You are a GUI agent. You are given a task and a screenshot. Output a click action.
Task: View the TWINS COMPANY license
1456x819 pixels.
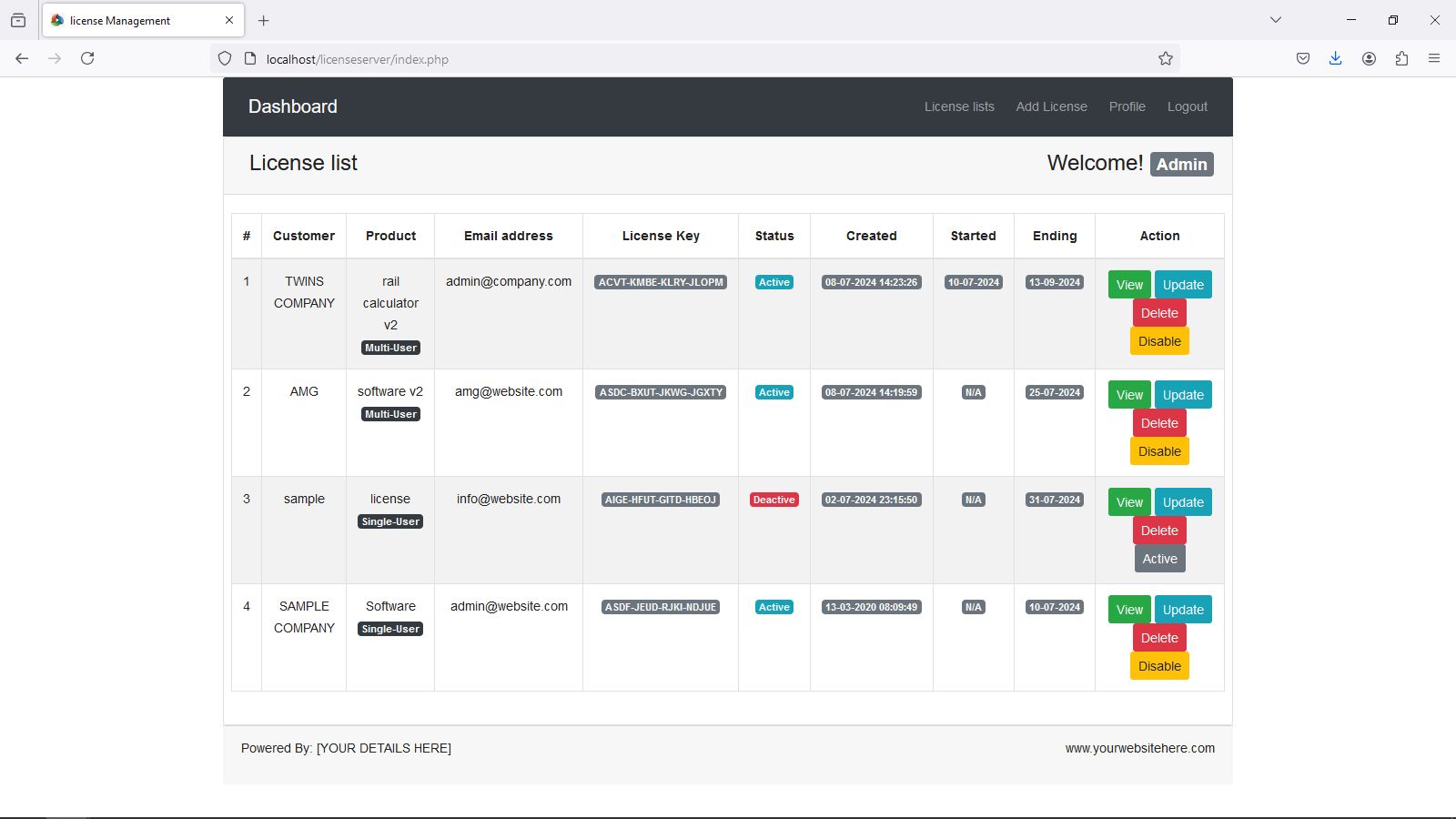point(1129,285)
